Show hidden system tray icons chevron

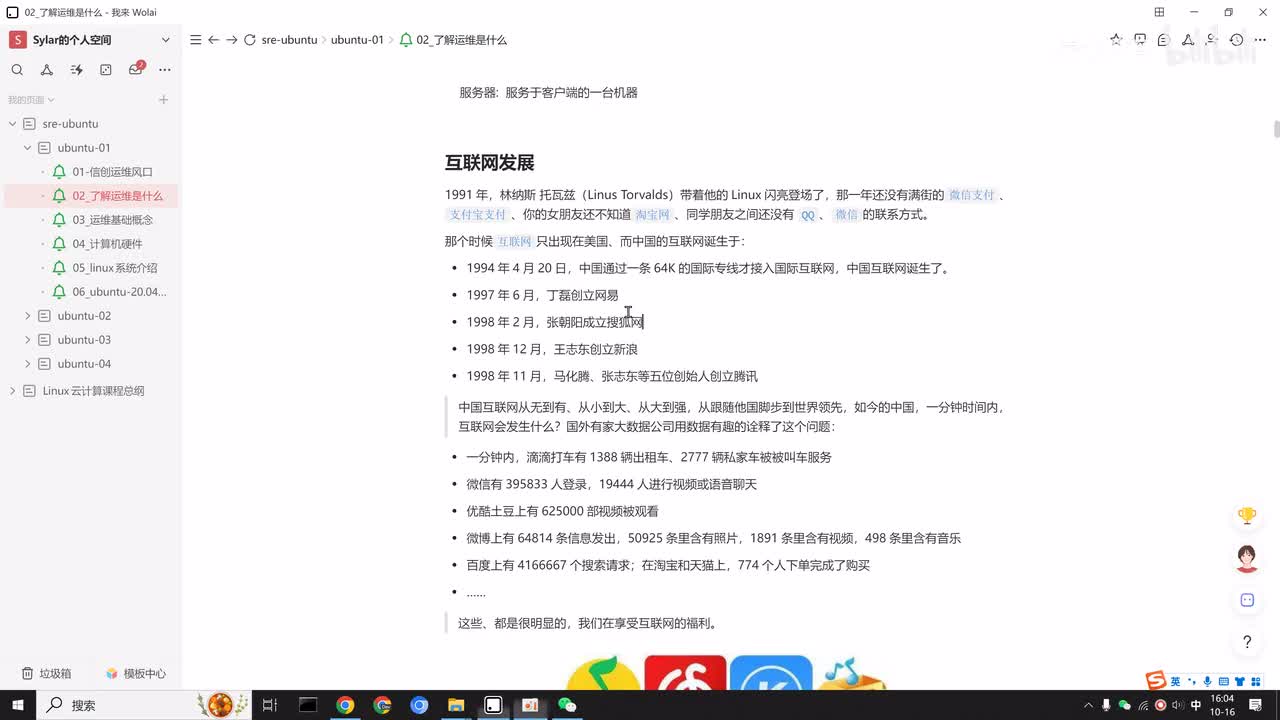pos(1088,705)
